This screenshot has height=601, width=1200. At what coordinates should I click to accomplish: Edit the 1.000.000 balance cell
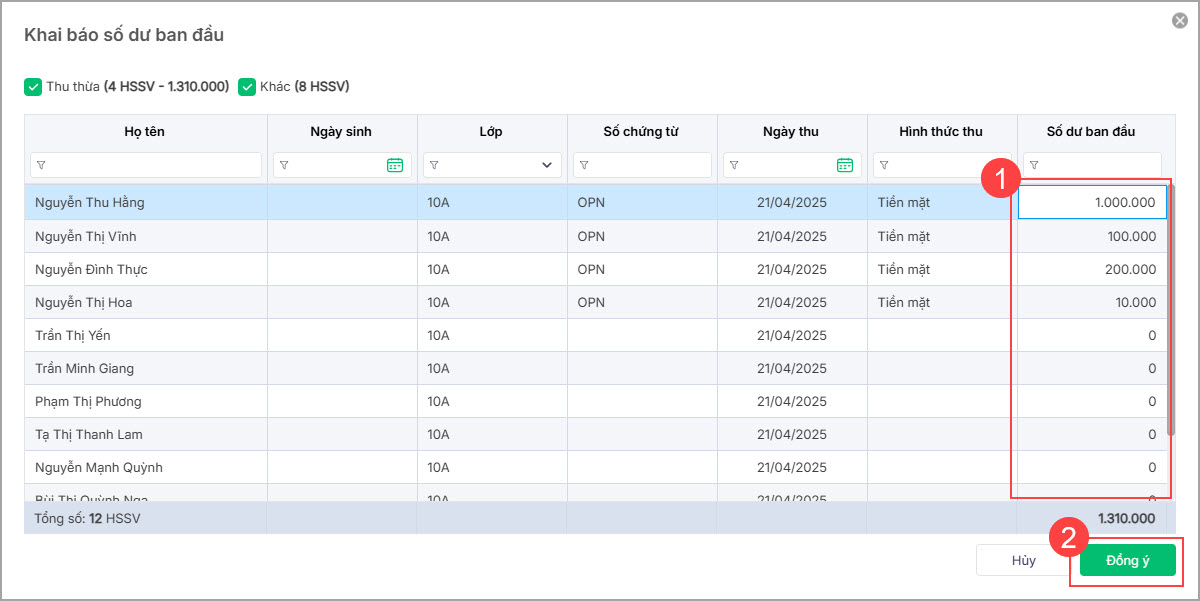click(x=1092, y=203)
